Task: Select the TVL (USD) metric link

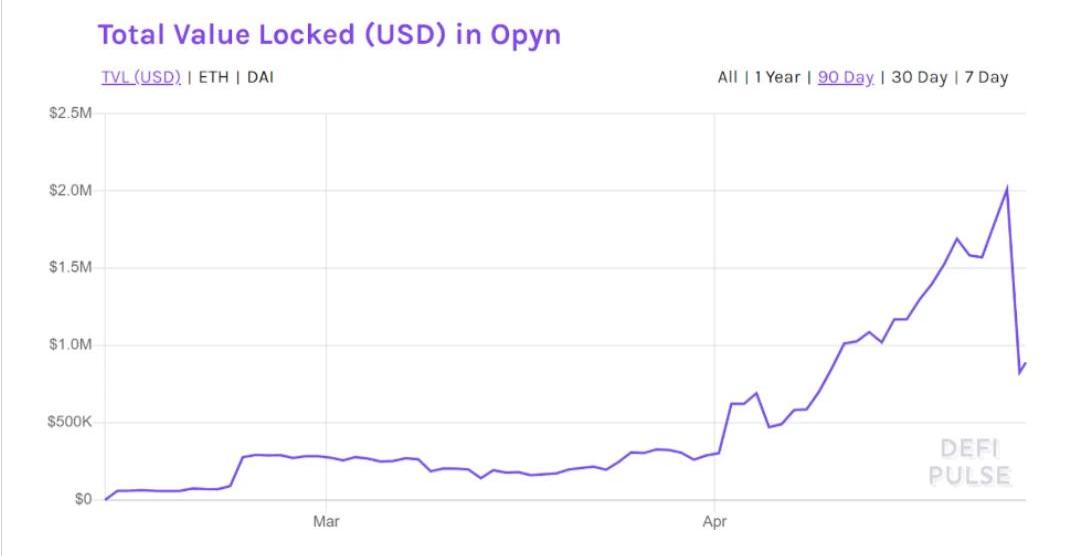Action: (x=140, y=78)
